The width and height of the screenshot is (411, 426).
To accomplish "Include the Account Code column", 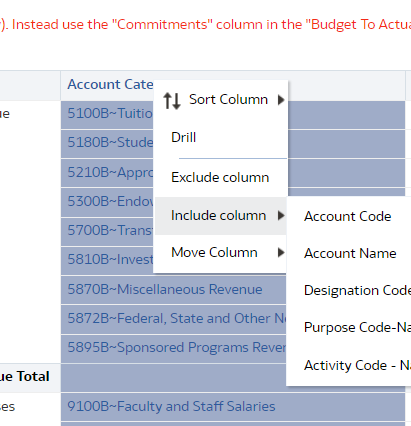I will [x=348, y=216].
